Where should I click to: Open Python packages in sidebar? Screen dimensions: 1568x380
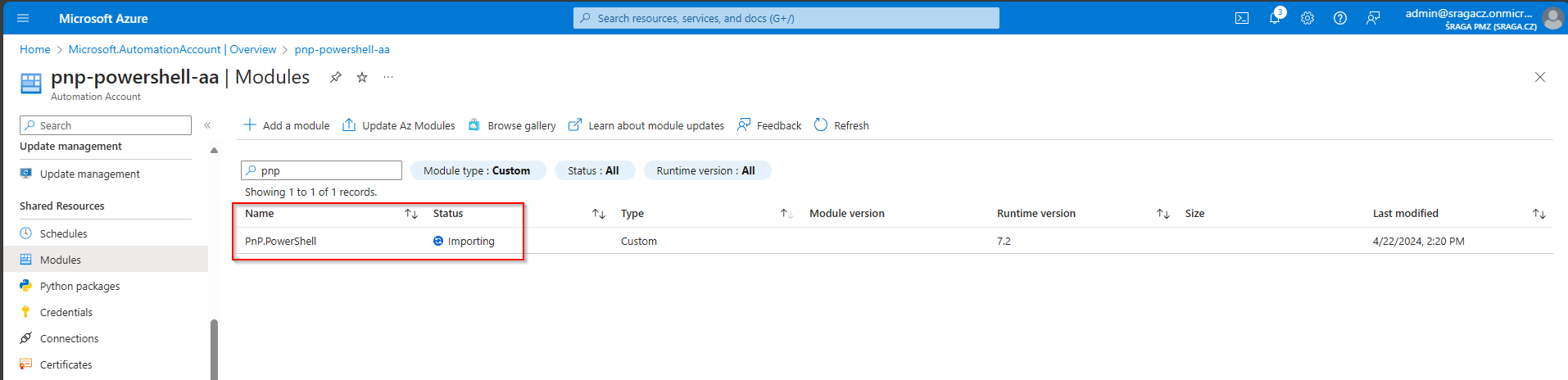(x=106, y=286)
